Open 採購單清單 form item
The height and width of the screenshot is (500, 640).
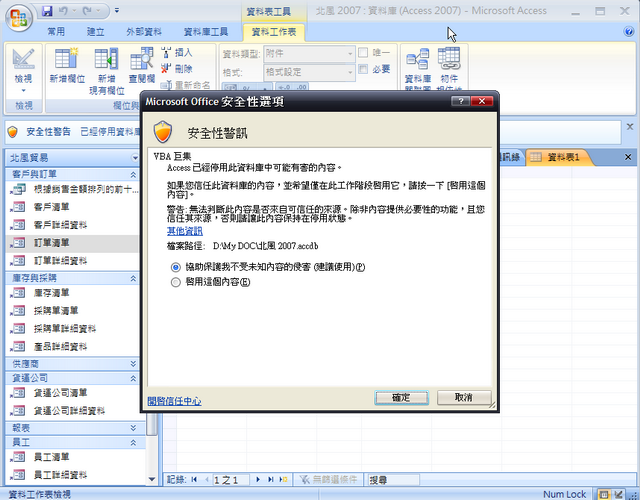72,311
